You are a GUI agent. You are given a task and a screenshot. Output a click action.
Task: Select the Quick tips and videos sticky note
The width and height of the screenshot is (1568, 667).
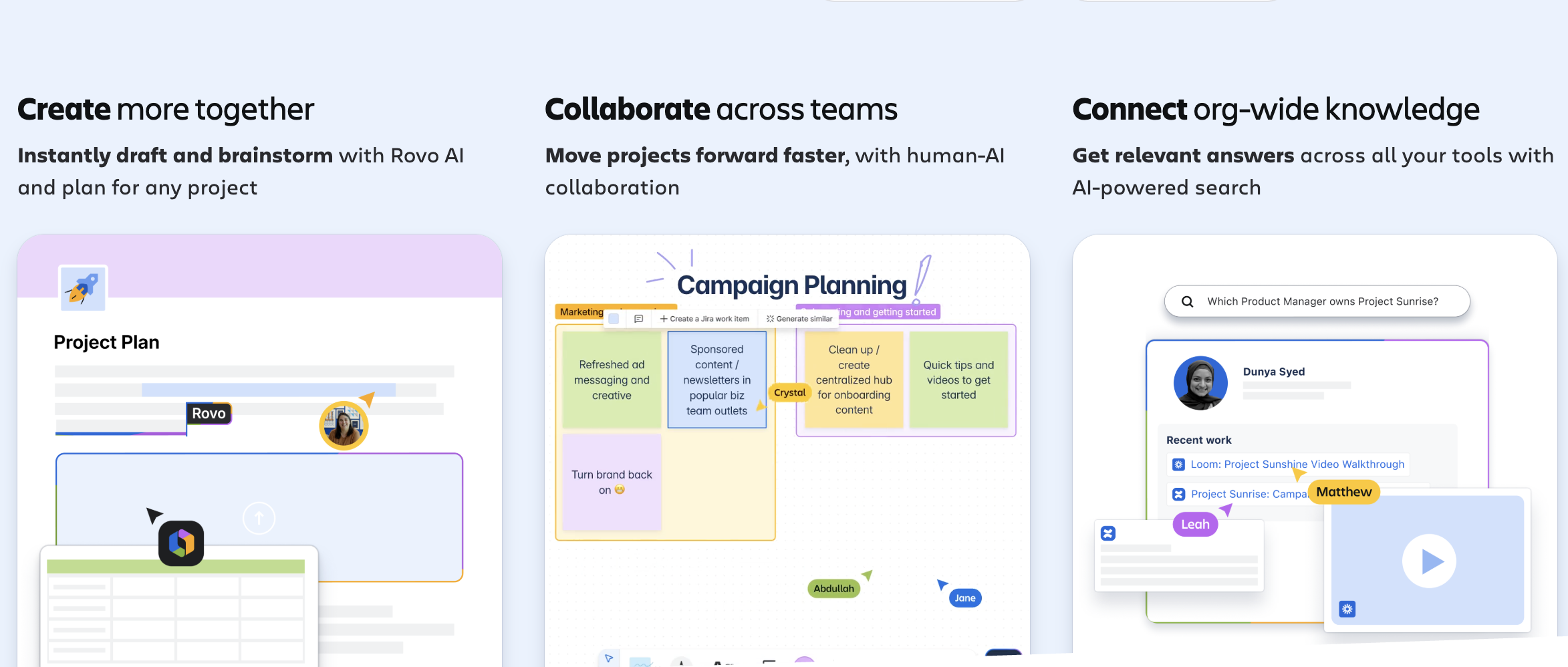(x=958, y=380)
